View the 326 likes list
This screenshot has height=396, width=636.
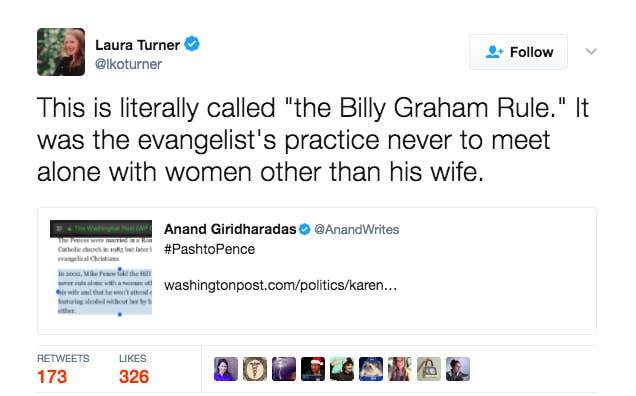coord(133,370)
